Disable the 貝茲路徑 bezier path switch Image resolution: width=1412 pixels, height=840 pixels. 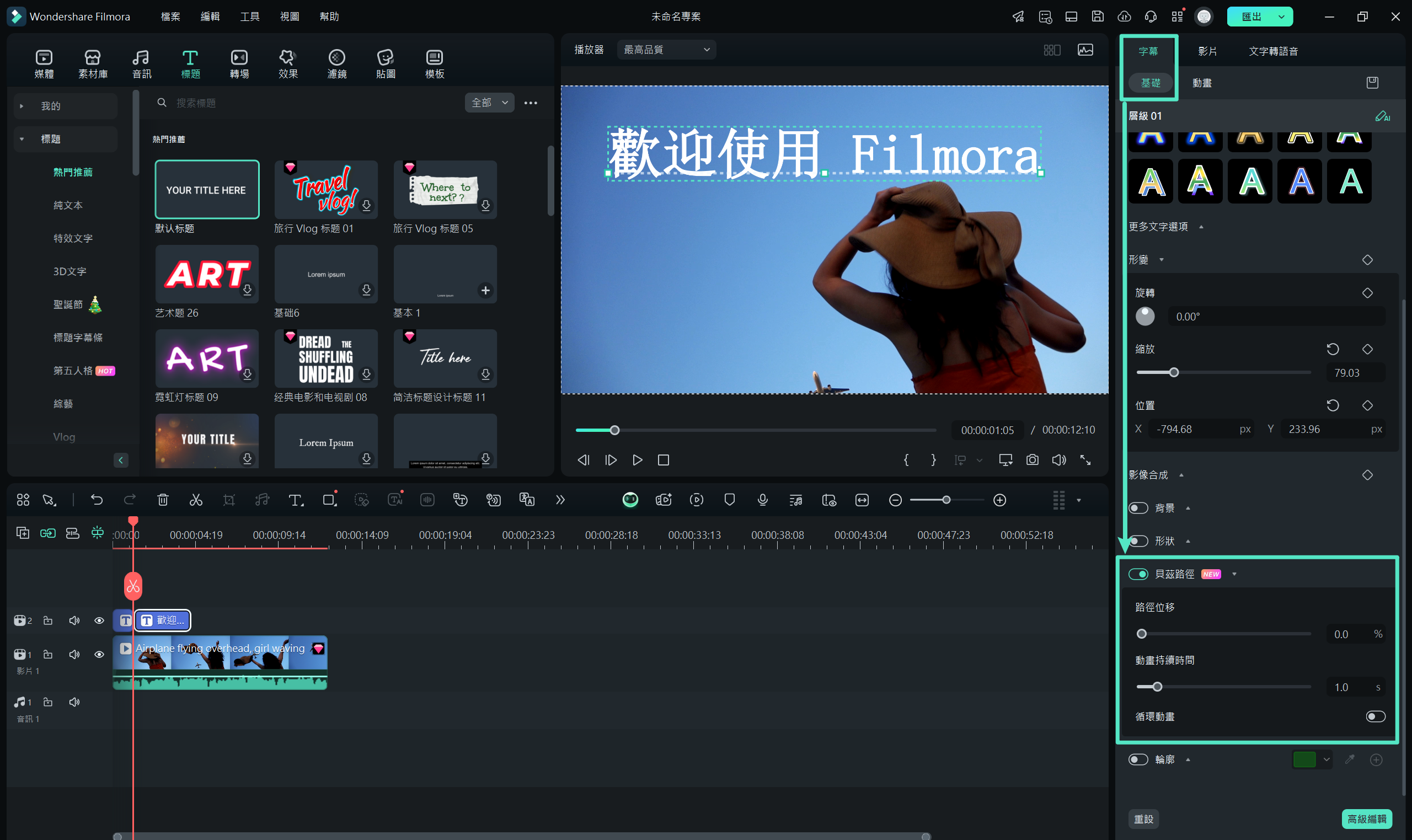pos(1138,574)
